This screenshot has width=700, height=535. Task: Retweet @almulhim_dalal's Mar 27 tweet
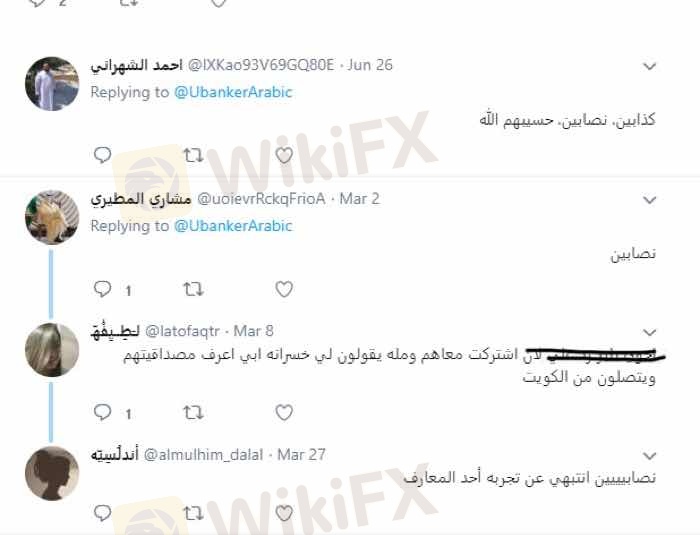point(193,513)
